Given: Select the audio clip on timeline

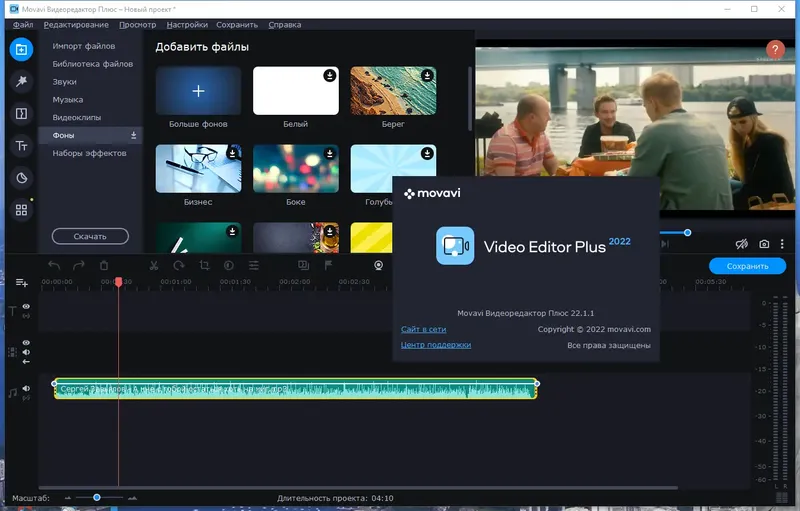Looking at the screenshot, I should coord(295,389).
